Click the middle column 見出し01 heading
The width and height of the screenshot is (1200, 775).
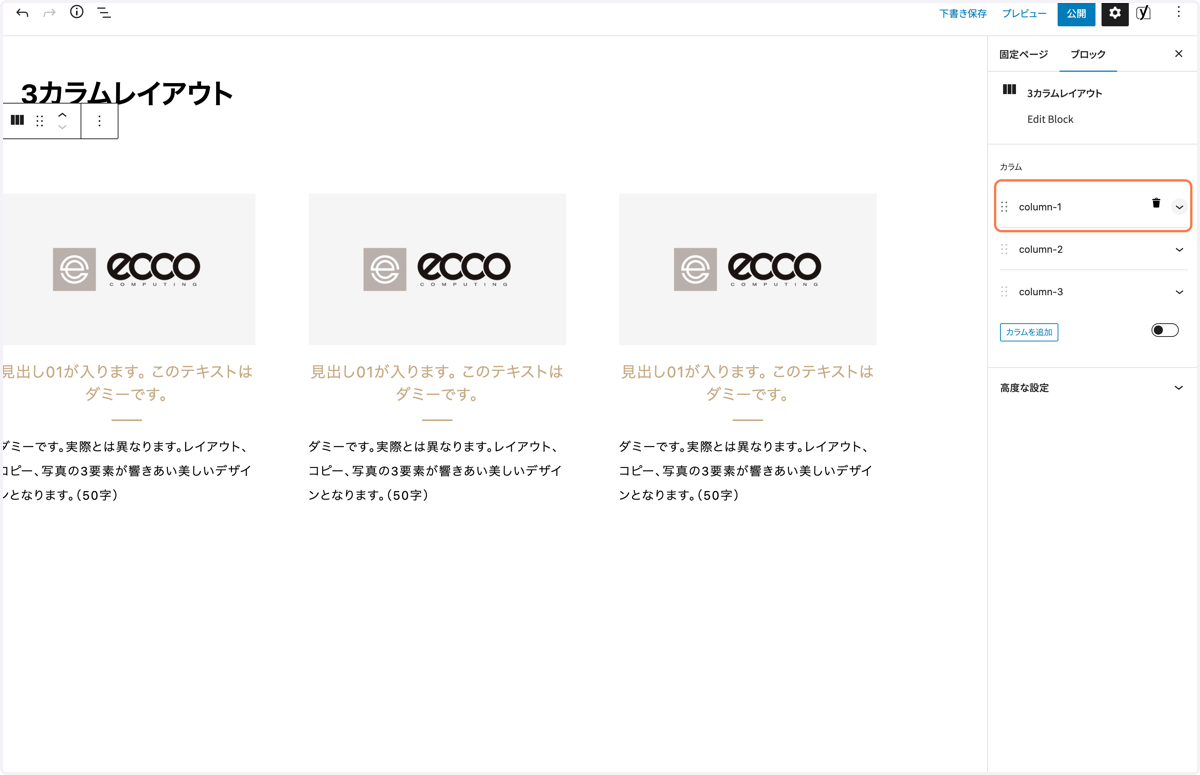point(437,382)
